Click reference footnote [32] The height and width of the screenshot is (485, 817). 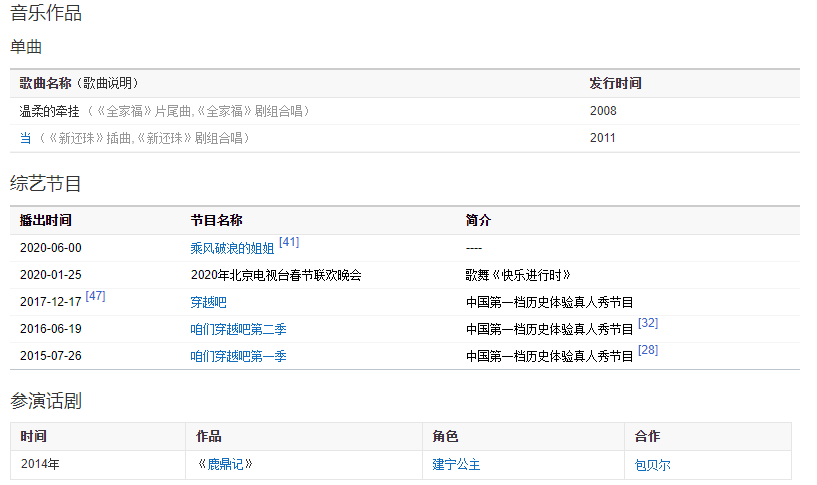coord(648,323)
